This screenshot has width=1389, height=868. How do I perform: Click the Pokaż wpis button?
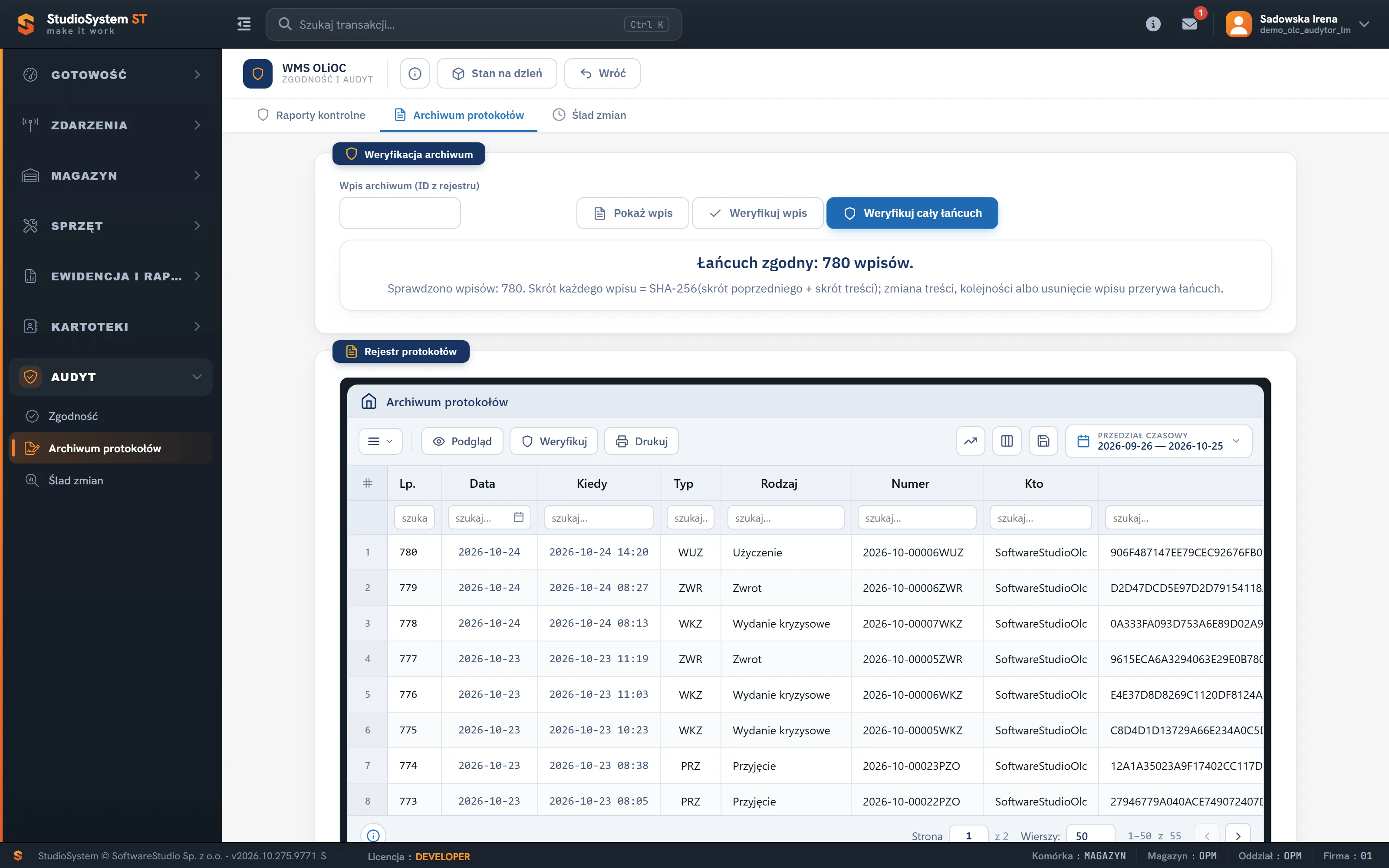[x=632, y=213]
